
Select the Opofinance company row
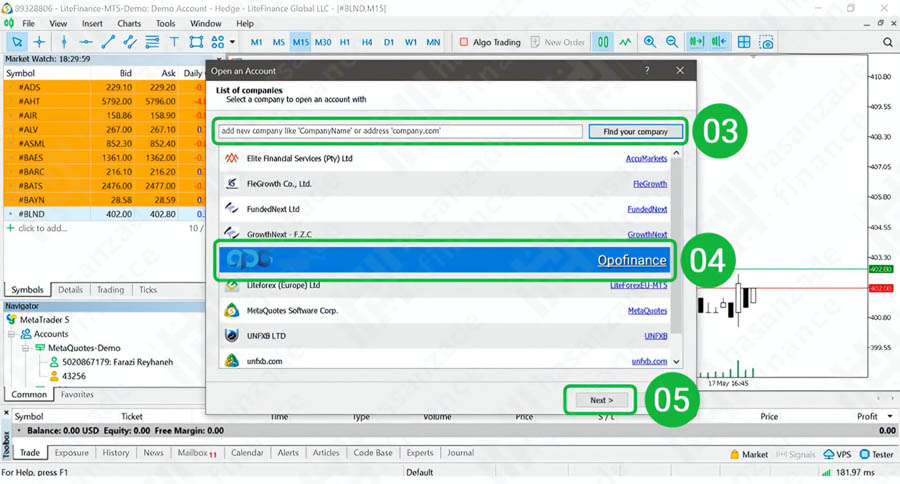coord(444,260)
